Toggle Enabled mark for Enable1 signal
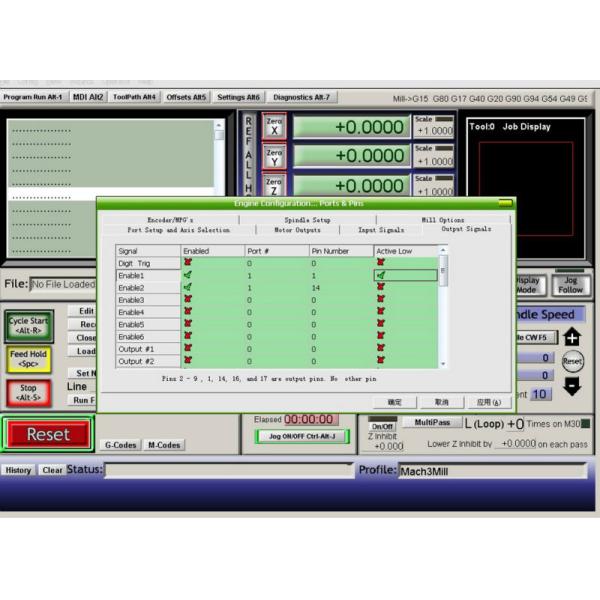The image size is (600, 600). (187, 275)
